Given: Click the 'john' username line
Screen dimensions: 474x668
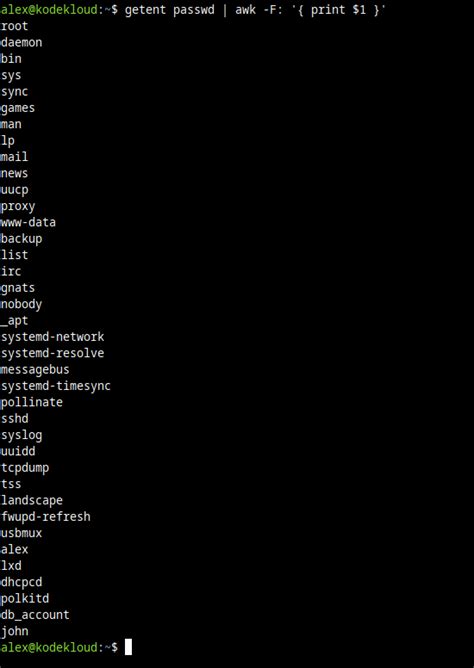Looking at the screenshot, I should pos(14,631).
